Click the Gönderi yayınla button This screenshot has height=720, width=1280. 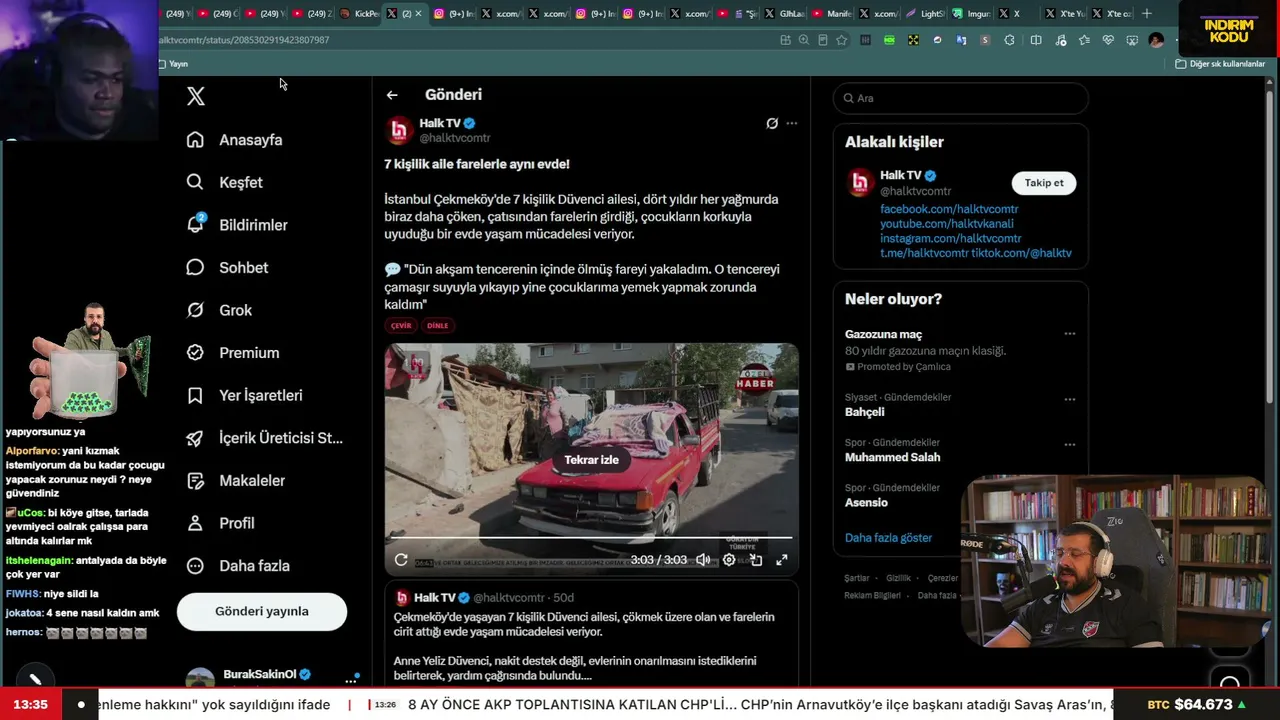[262, 611]
